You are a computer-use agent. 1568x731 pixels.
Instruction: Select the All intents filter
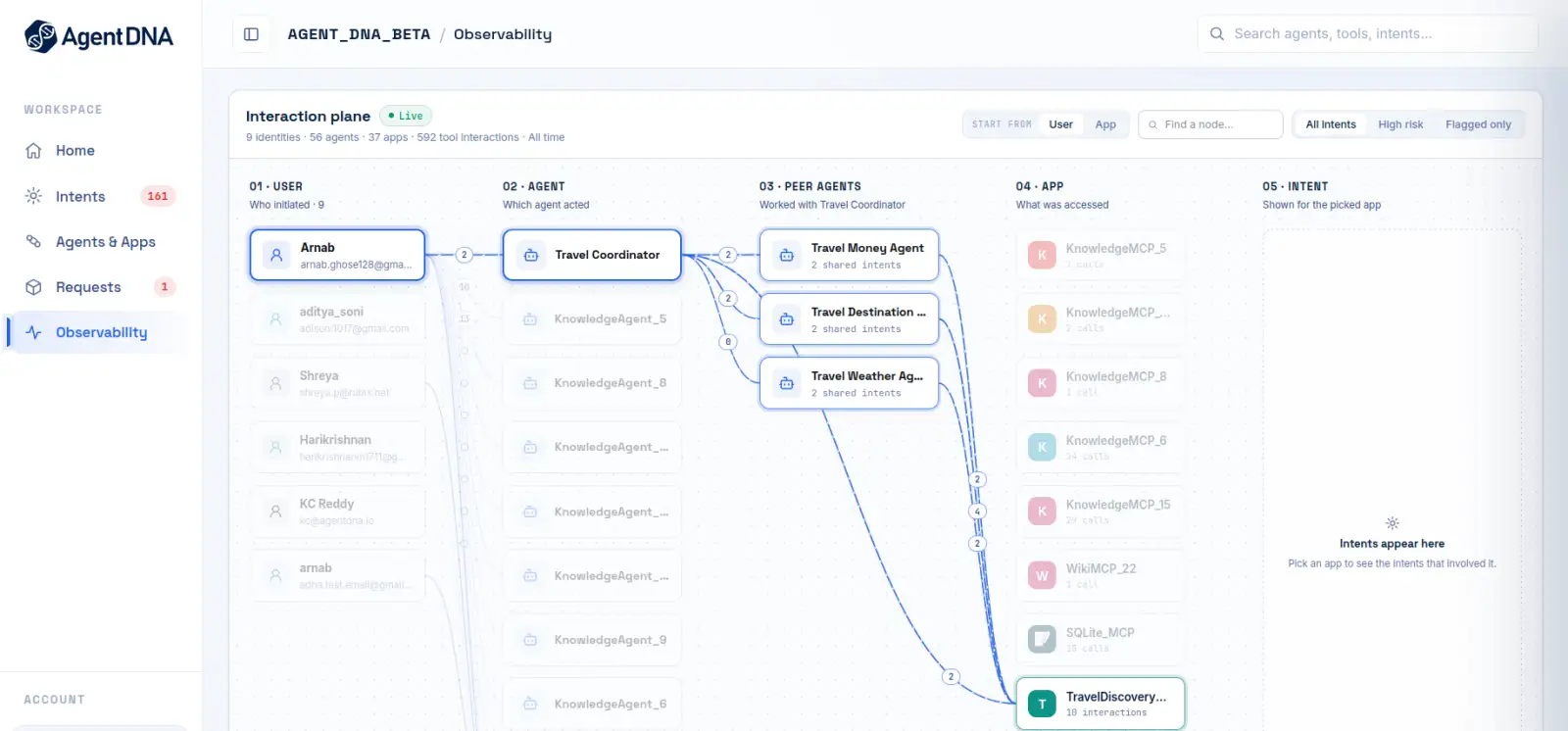(x=1331, y=124)
